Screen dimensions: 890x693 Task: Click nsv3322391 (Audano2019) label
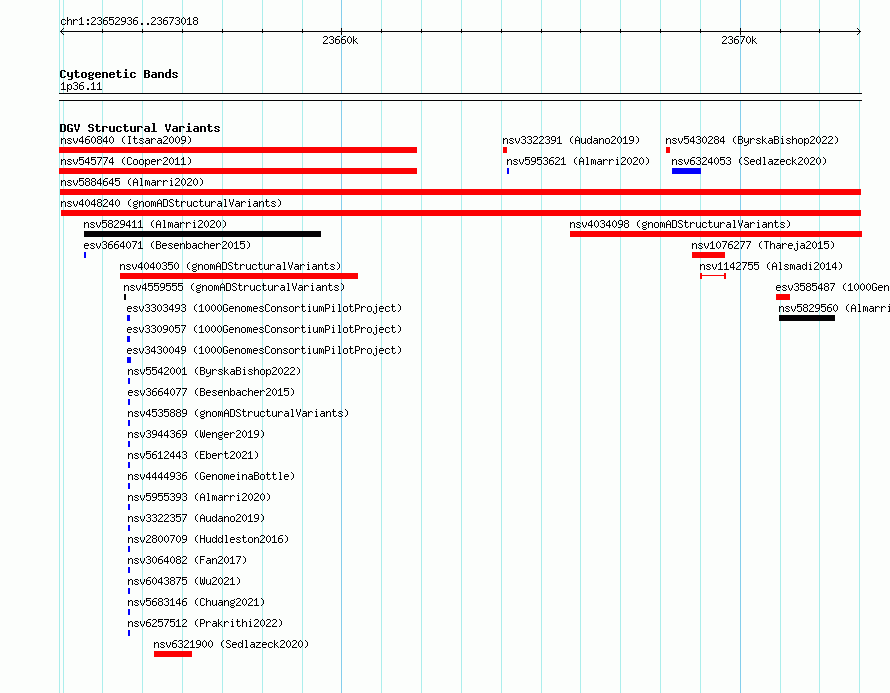coord(571,140)
